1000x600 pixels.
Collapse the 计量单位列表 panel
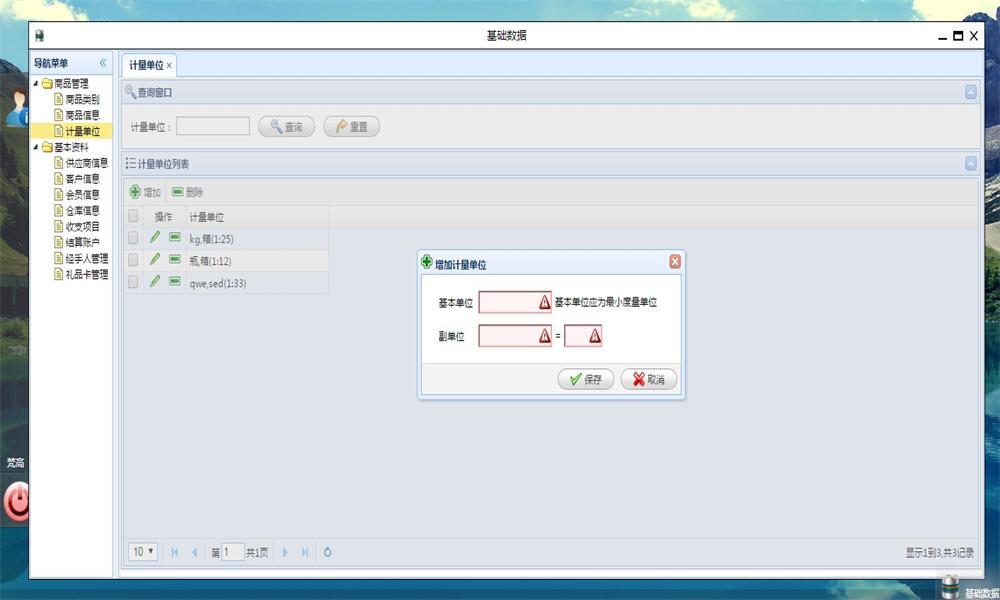(x=971, y=164)
